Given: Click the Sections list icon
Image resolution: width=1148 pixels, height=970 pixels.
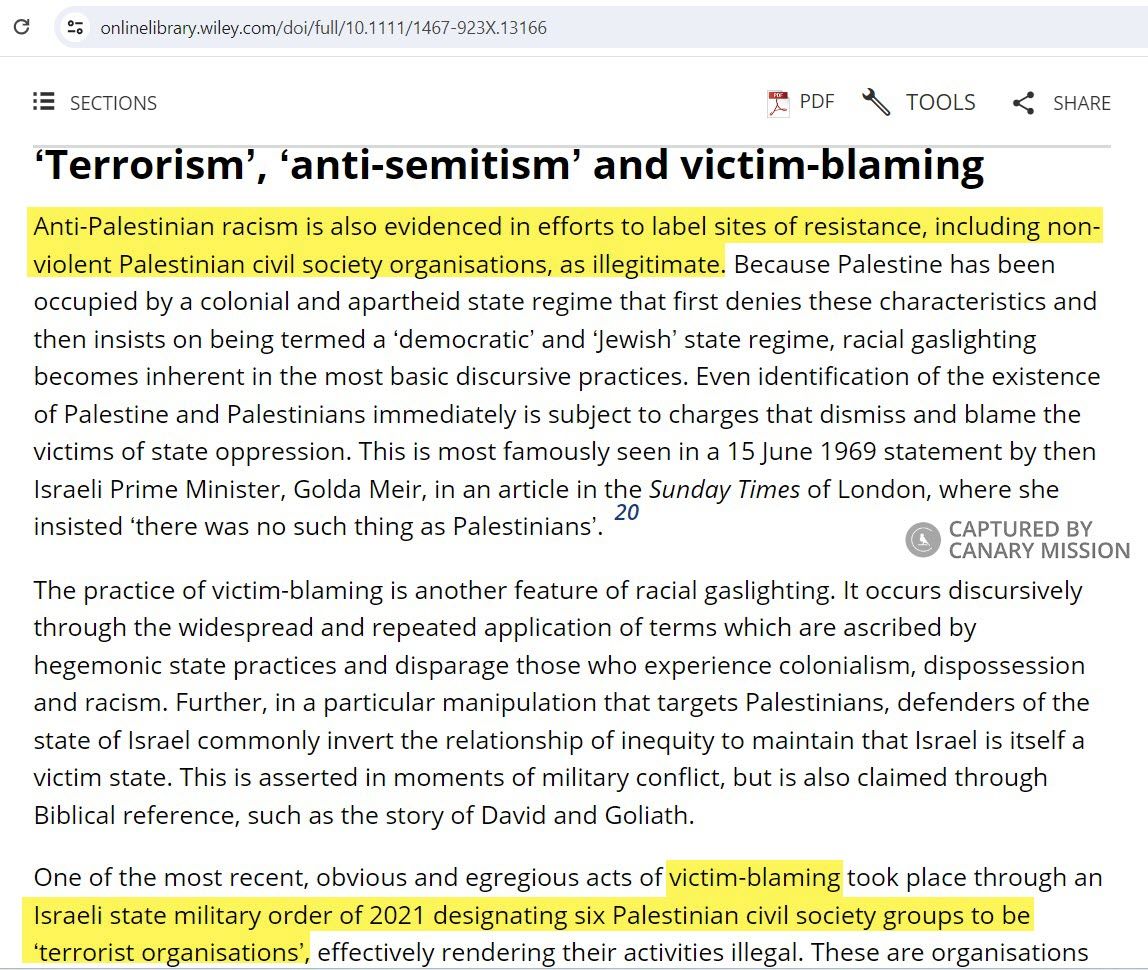Looking at the screenshot, I should (x=43, y=102).
